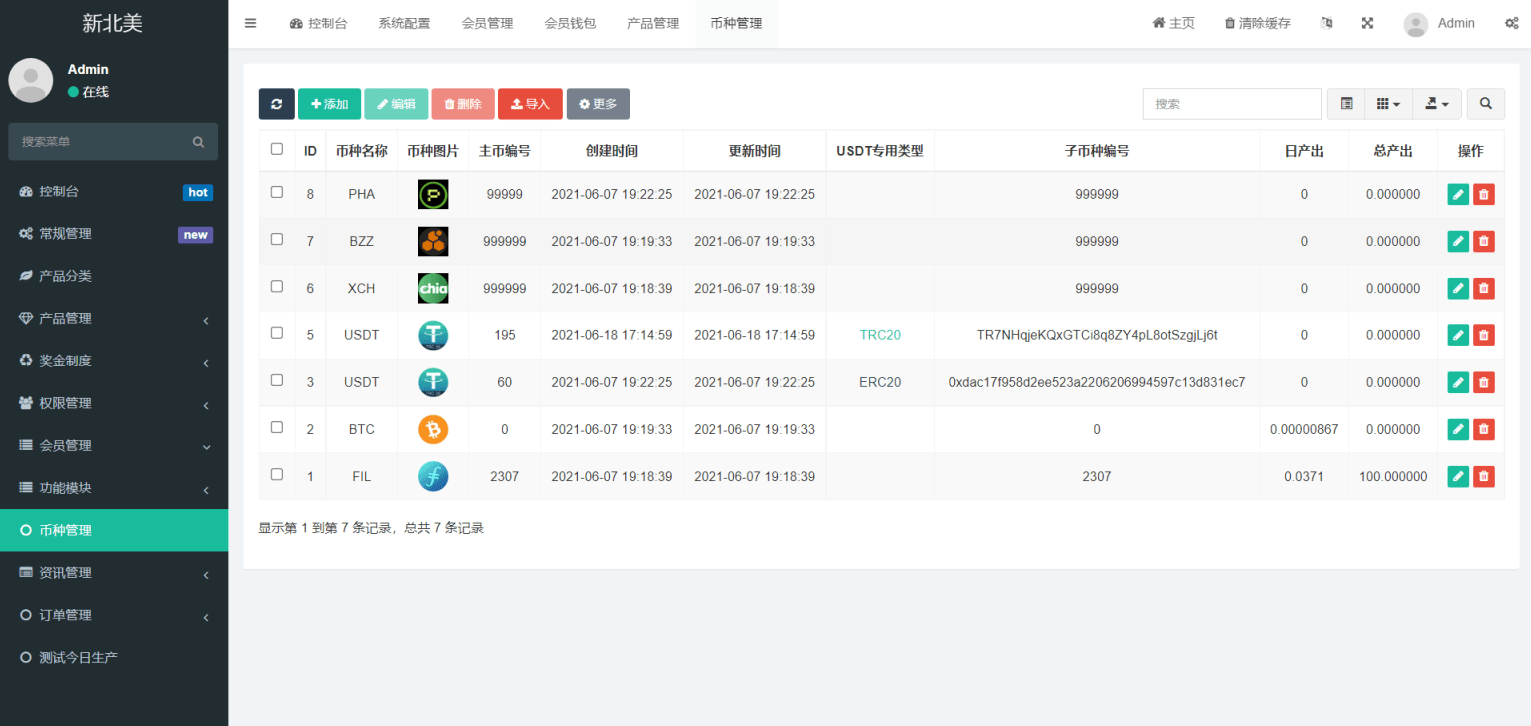Check the checkbox on the XCH row

point(277,288)
